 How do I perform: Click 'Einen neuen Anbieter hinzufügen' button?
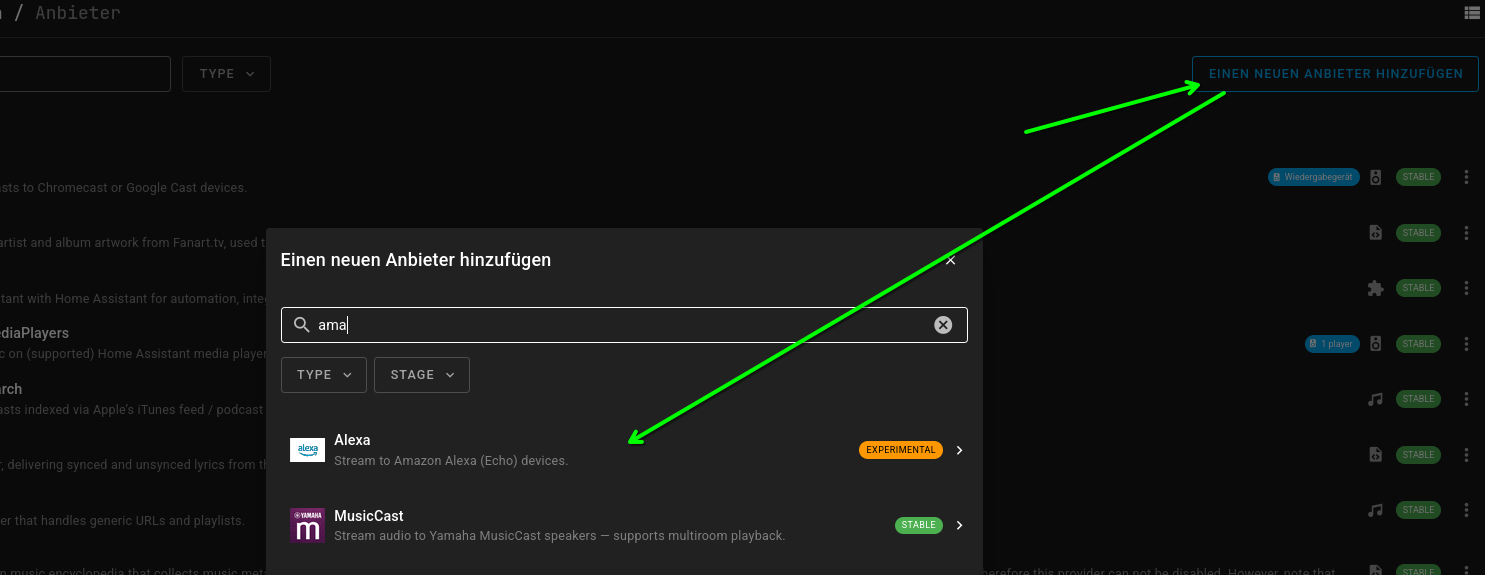1335,74
